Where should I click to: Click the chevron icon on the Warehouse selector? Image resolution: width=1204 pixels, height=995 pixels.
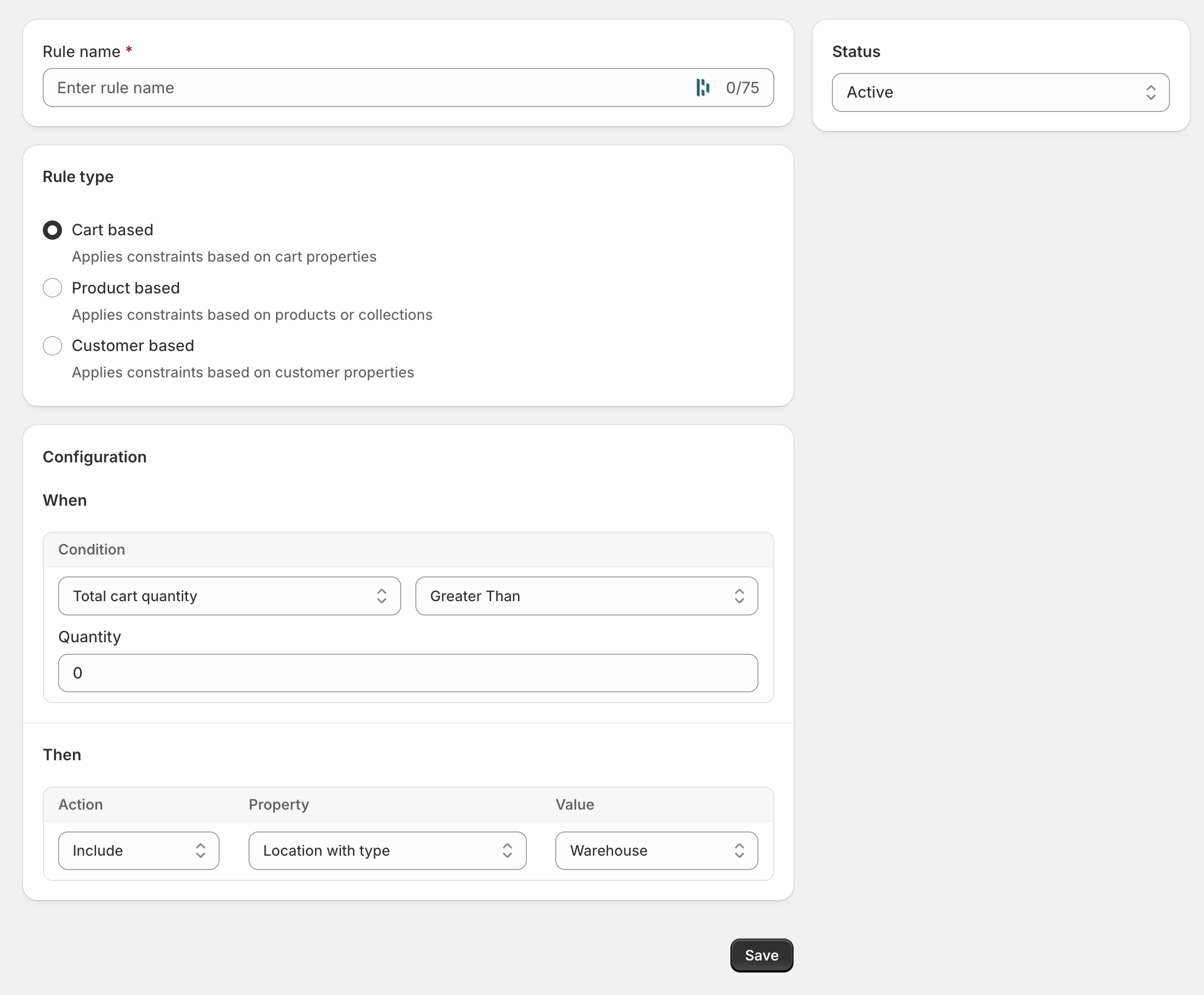pos(740,851)
